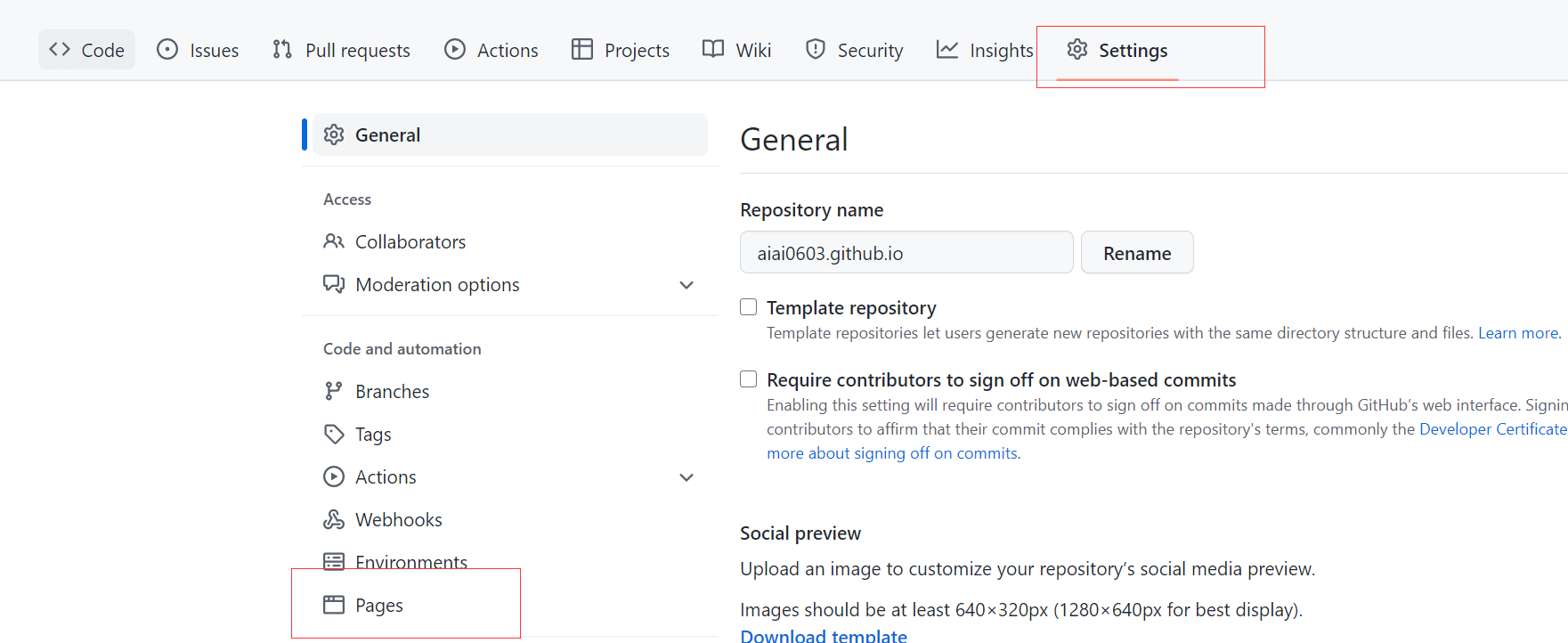Open Pages settings in the sidebar
Viewport: 1568px width, 643px height.
[378, 606]
